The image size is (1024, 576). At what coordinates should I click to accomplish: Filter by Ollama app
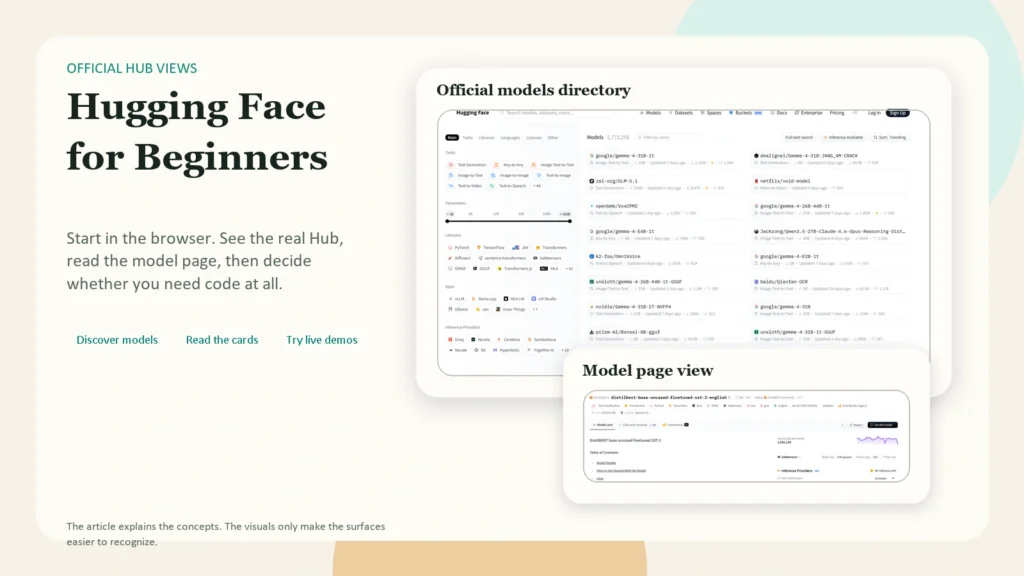(x=458, y=309)
